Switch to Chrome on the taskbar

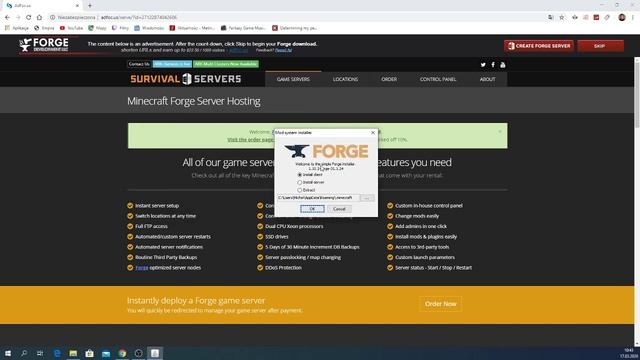click(x=122, y=353)
